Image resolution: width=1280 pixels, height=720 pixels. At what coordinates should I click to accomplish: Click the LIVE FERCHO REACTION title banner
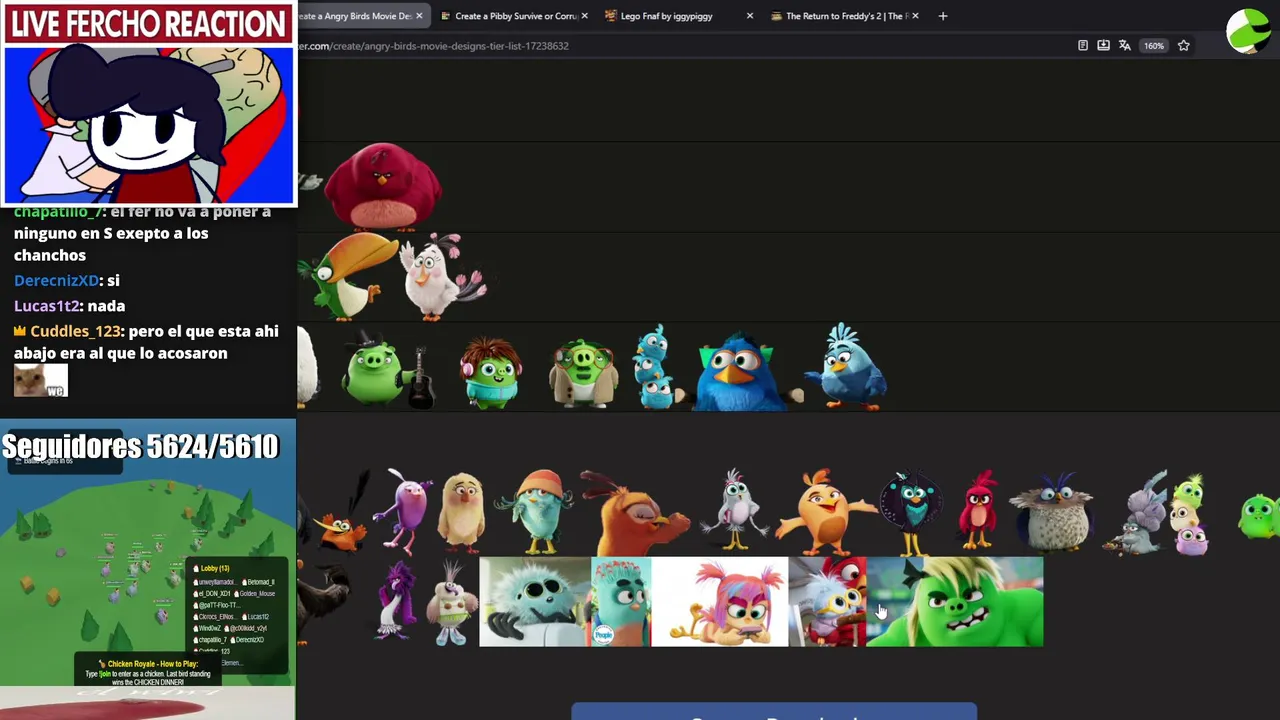click(x=149, y=24)
